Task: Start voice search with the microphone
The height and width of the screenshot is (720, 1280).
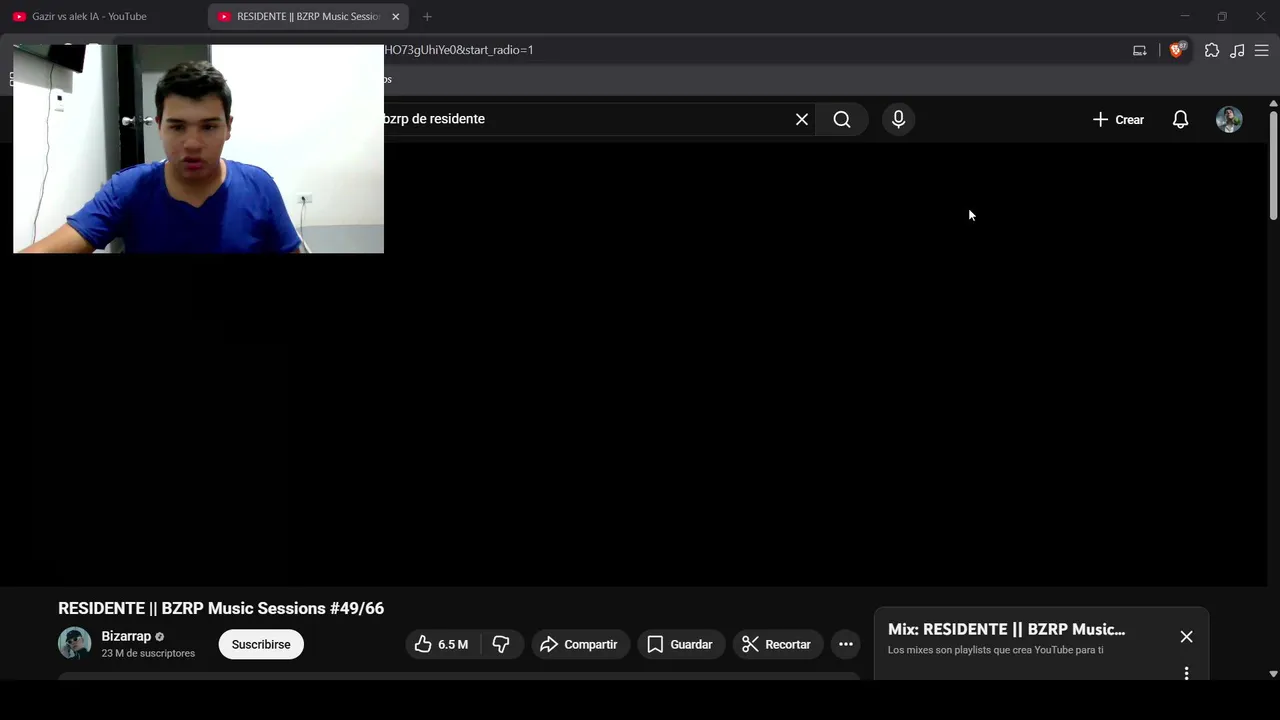Action: coord(898,119)
